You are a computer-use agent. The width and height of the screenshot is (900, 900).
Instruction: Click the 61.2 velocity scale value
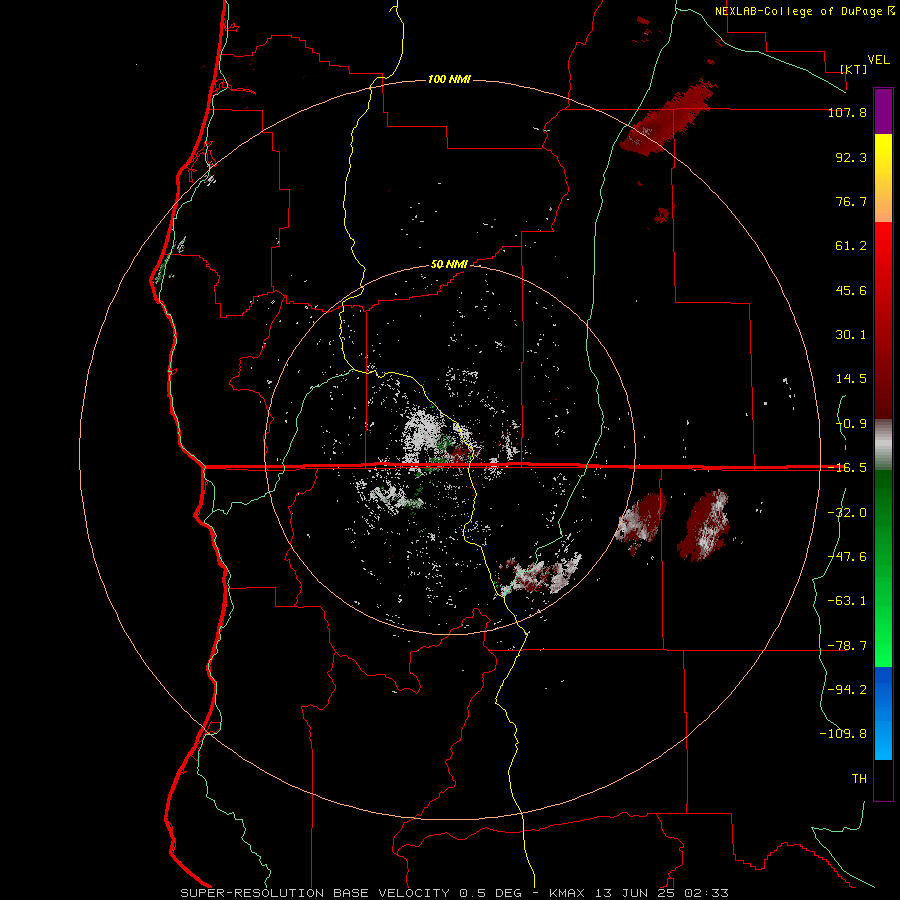pos(851,246)
